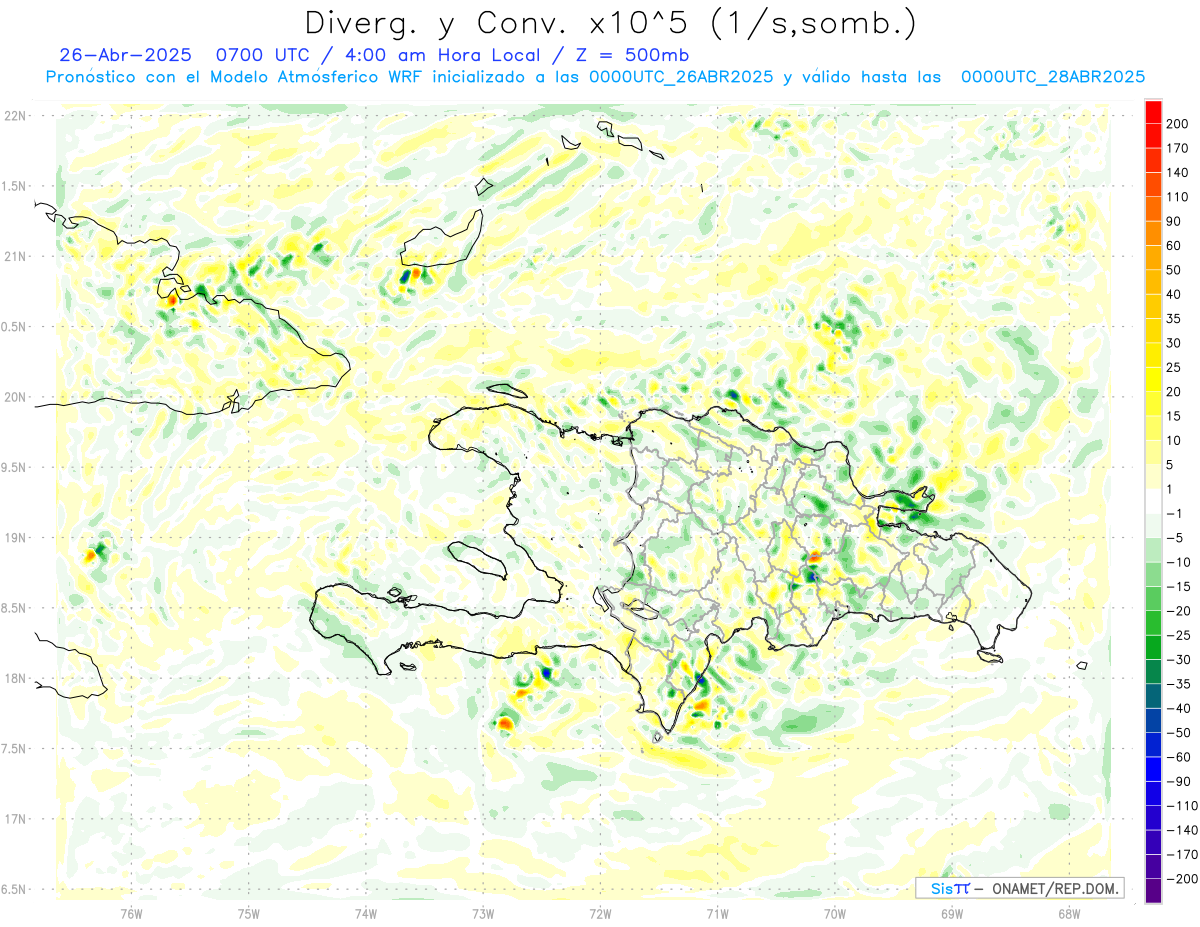Click the '-110' legend value
Viewport: 1200px width, 927px height.
coord(1185,806)
